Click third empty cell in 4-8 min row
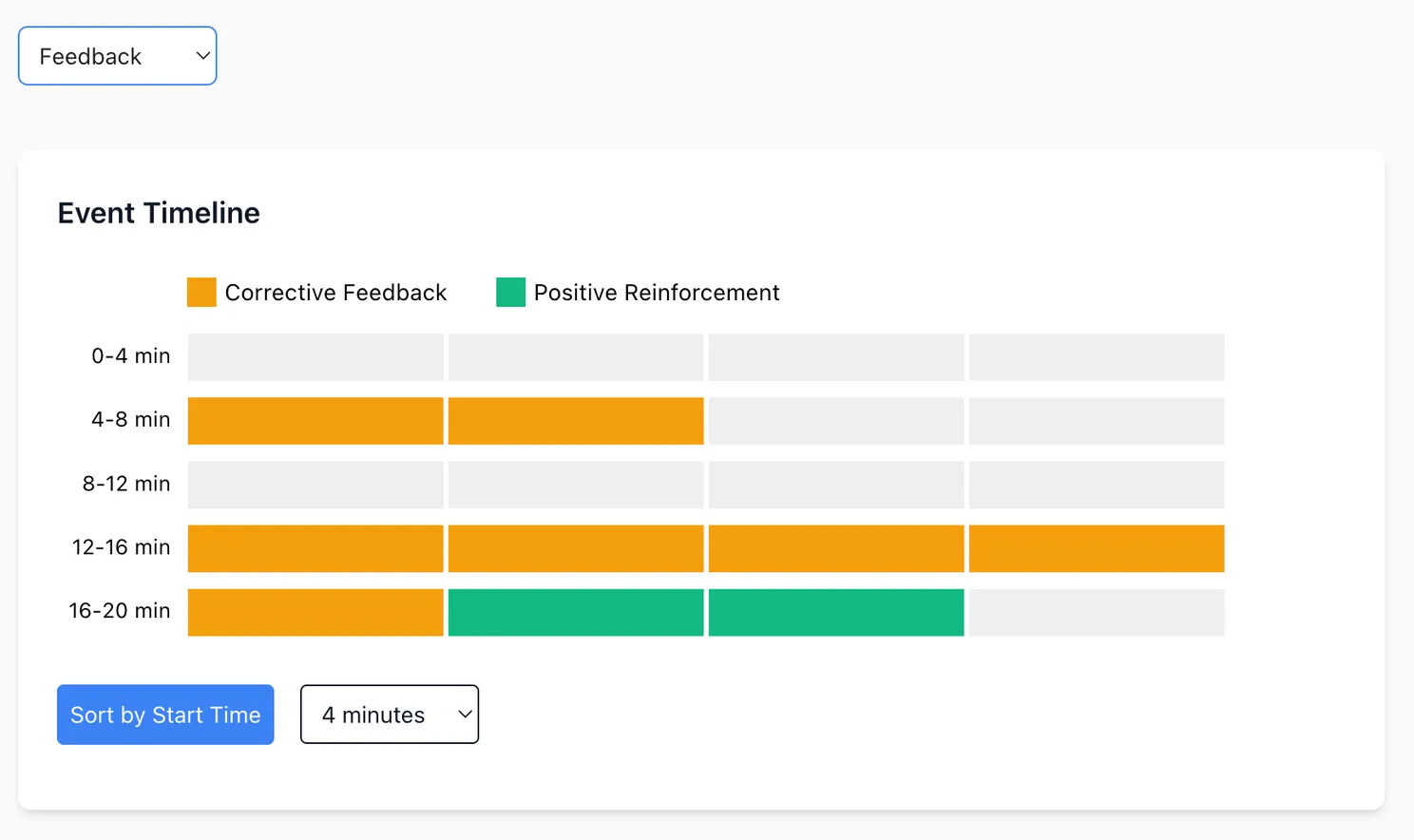Viewport: 1414px width, 840px height. 836,421
